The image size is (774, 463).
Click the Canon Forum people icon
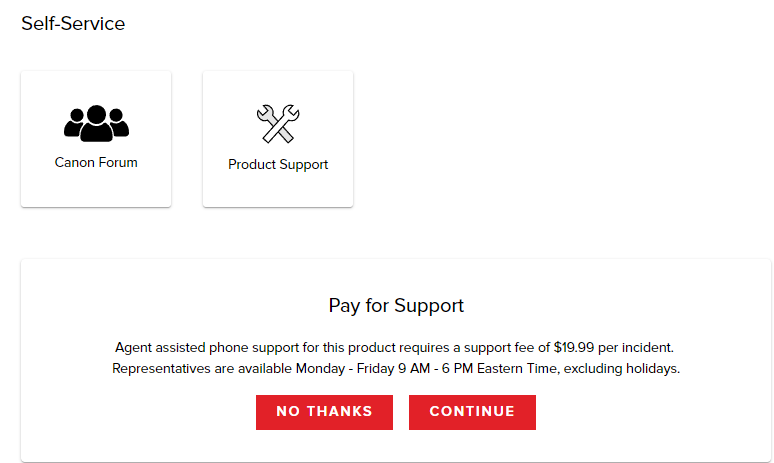(96, 123)
